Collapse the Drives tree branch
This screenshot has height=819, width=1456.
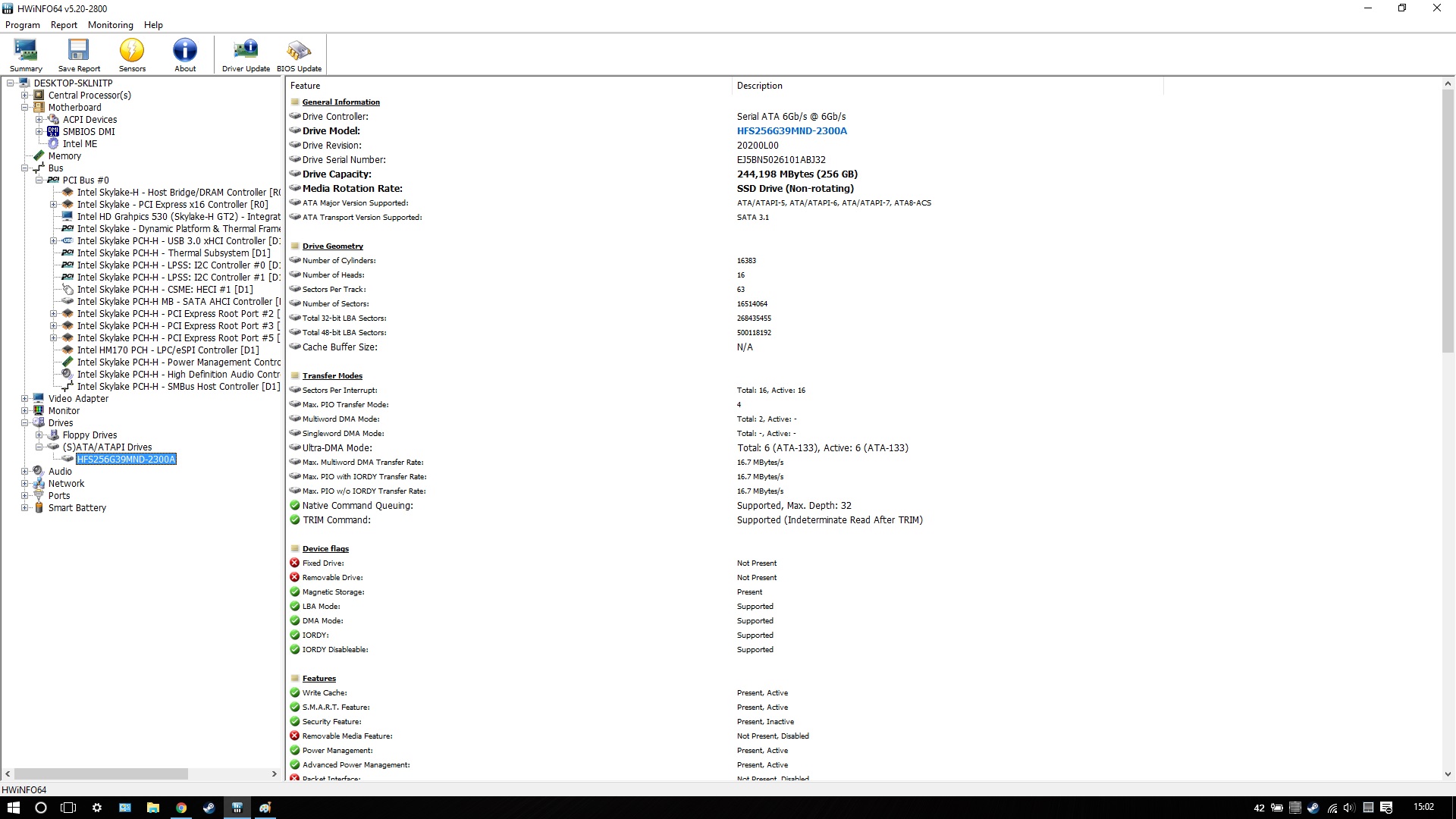tap(25, 423)
